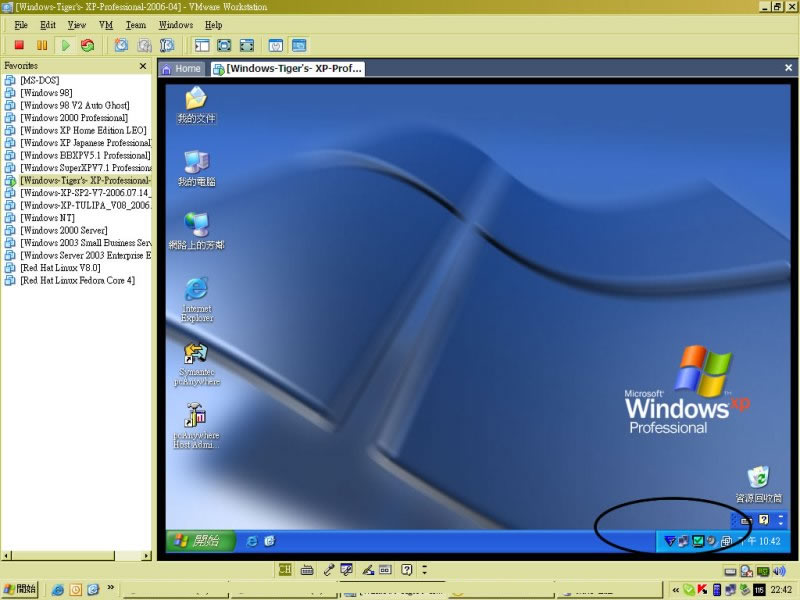Open 網路上的芳鄰 icon on guest desktop
Screen dimensions: 800x600
[x=196, y=231]
